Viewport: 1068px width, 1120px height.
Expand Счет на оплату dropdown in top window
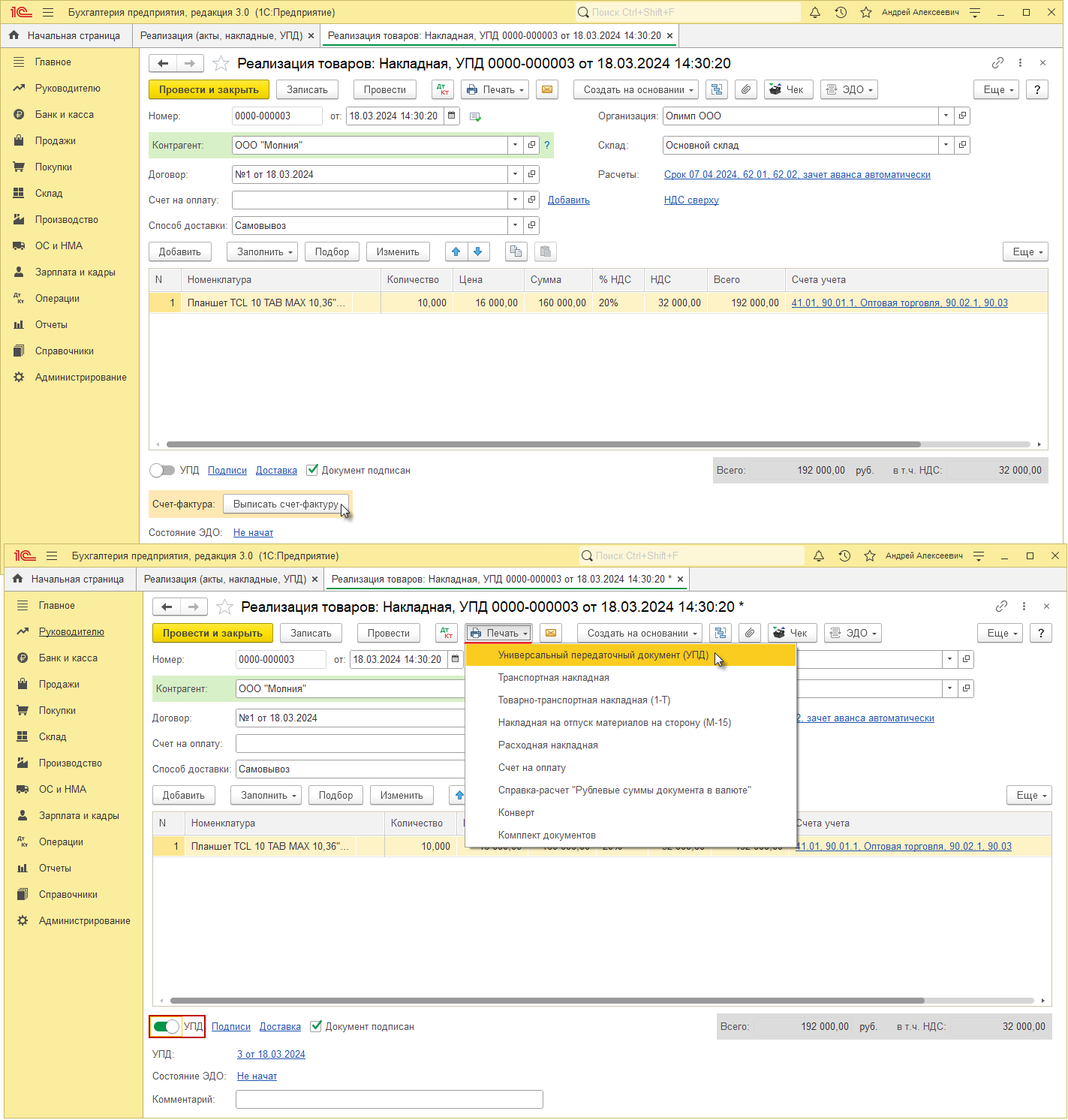pyautogui.click(x=515, y=200)
